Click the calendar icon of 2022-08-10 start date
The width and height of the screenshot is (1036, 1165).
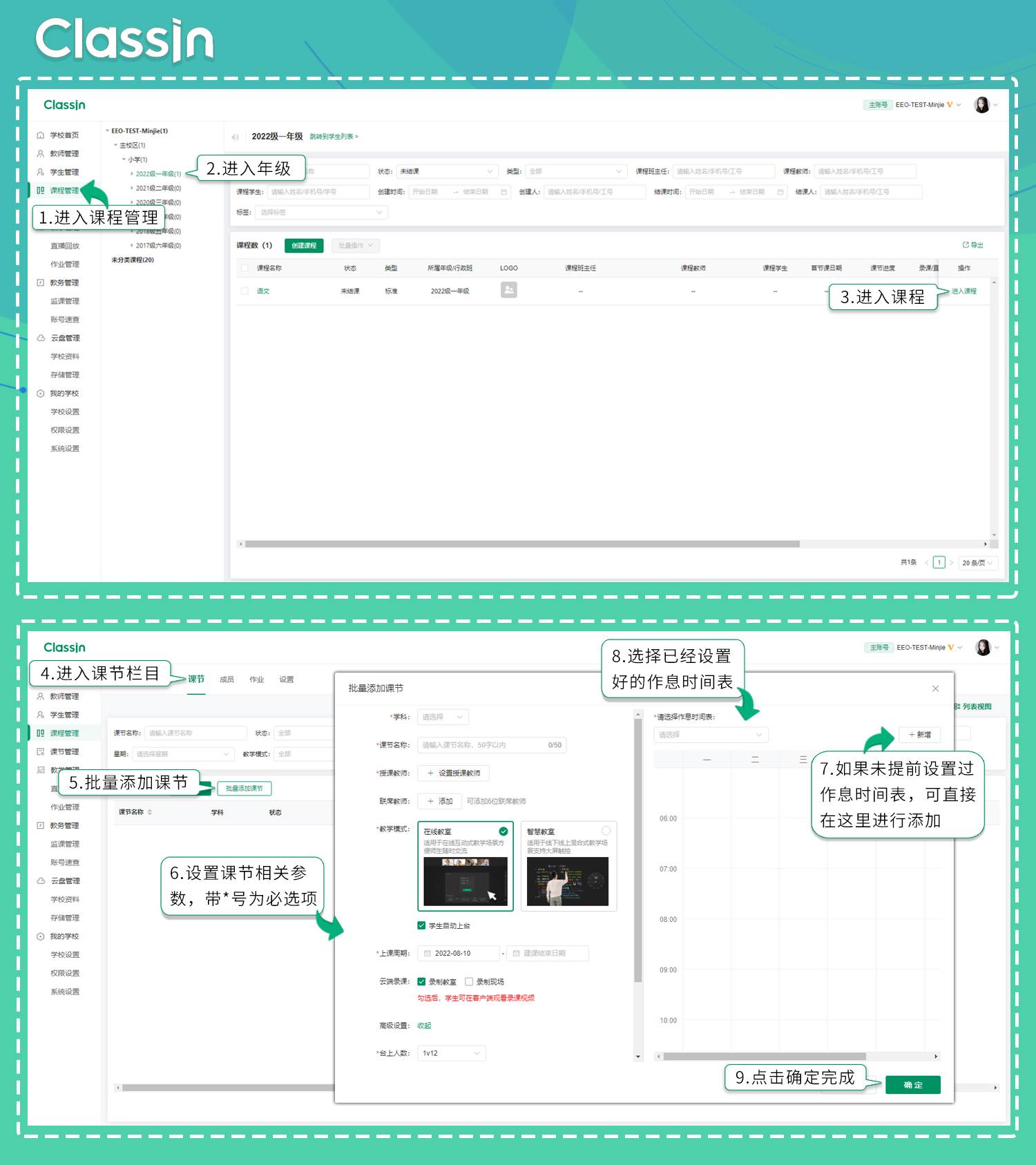click(x=428, y=954)
